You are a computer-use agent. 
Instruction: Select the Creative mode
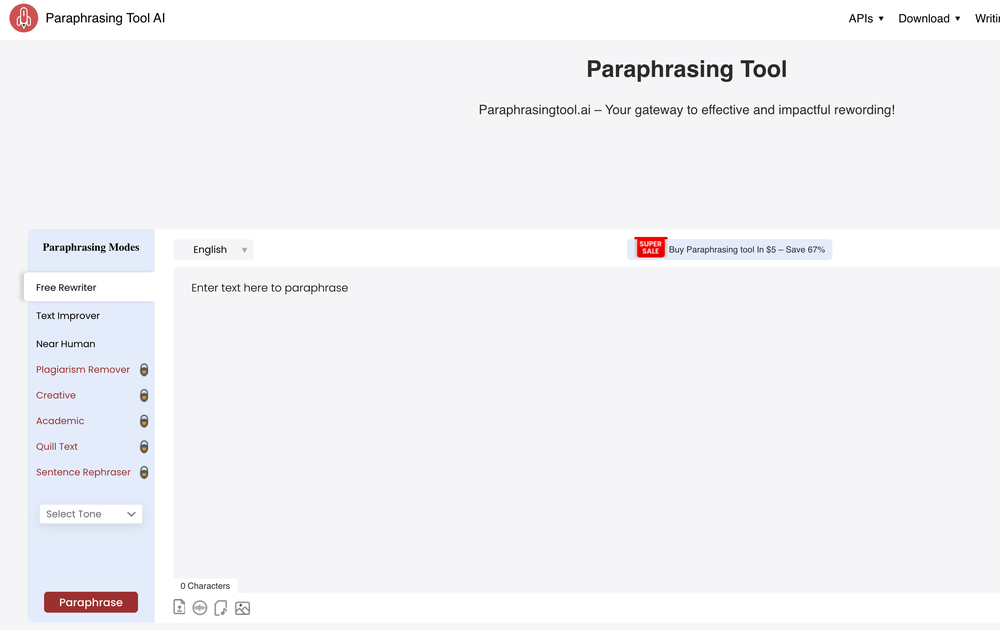[56, 395]
